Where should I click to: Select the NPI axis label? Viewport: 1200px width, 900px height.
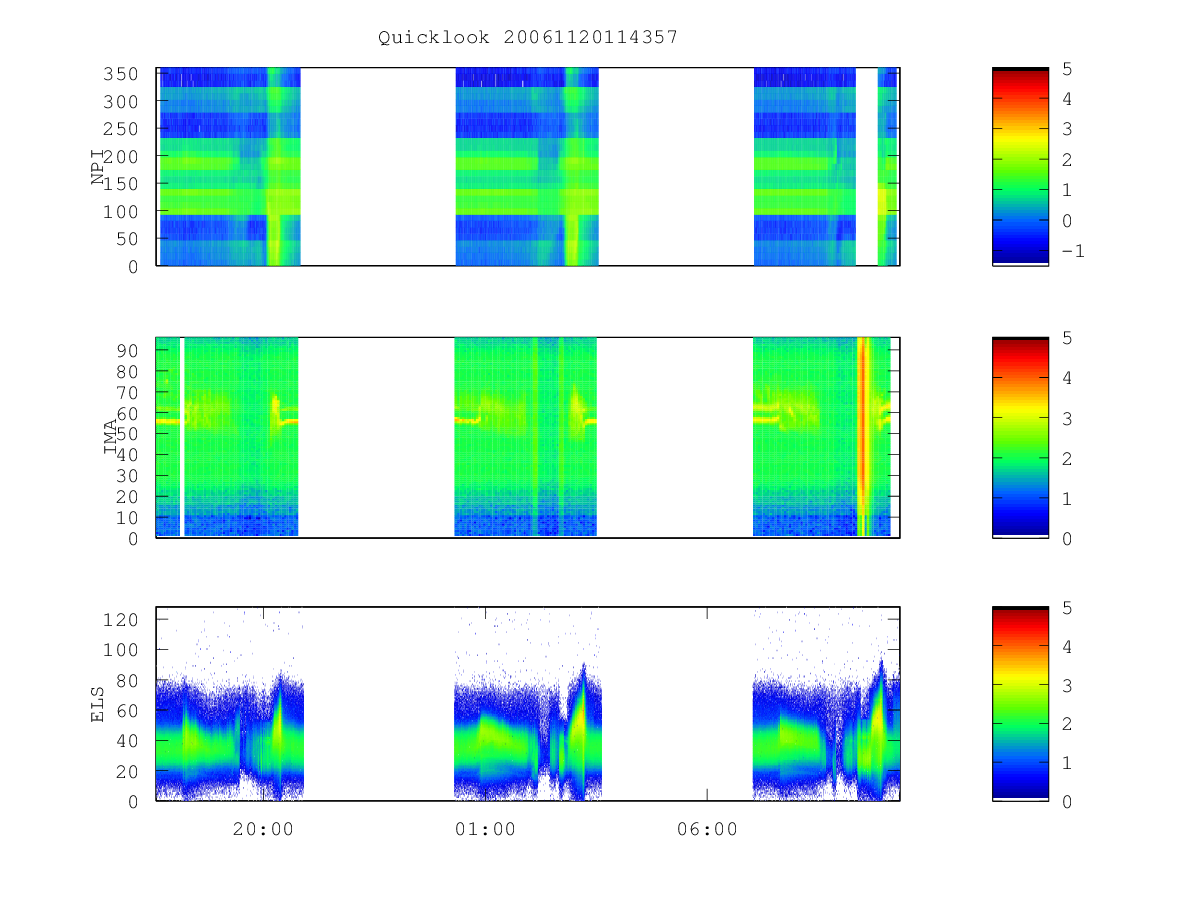coord(99,167)
